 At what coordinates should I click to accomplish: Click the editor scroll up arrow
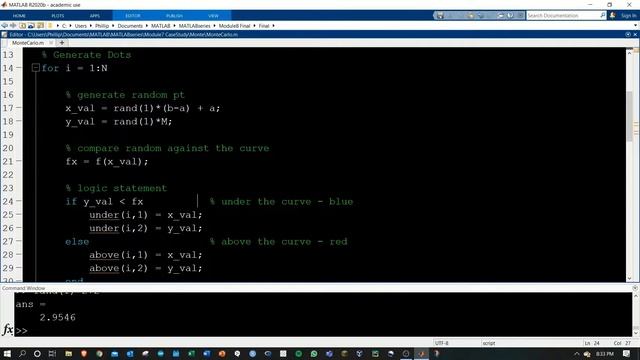pos(629,52)
